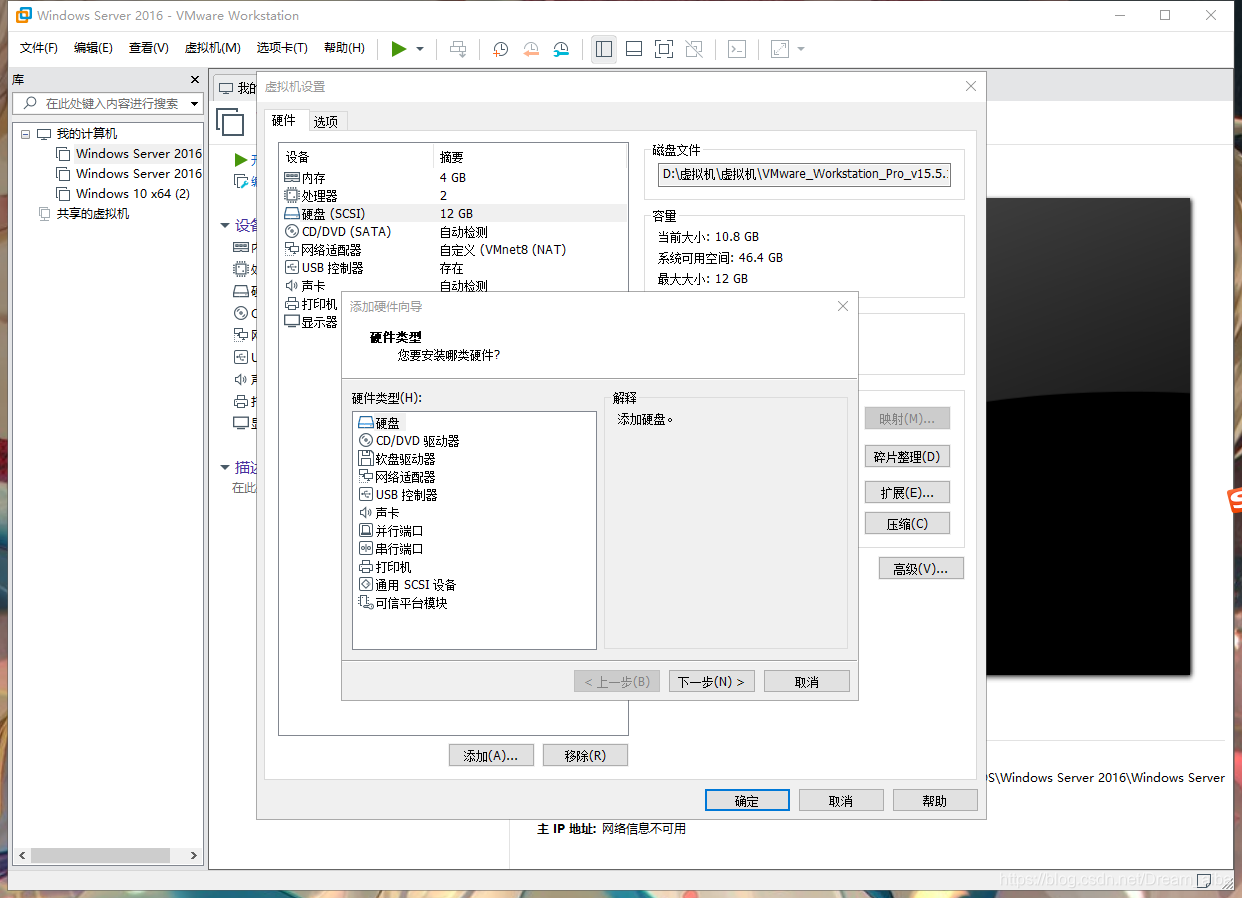Select CD/DVD 驱动器 in wizard hardware types
The image size is (1242, 898).
click(x=408, y=441)
